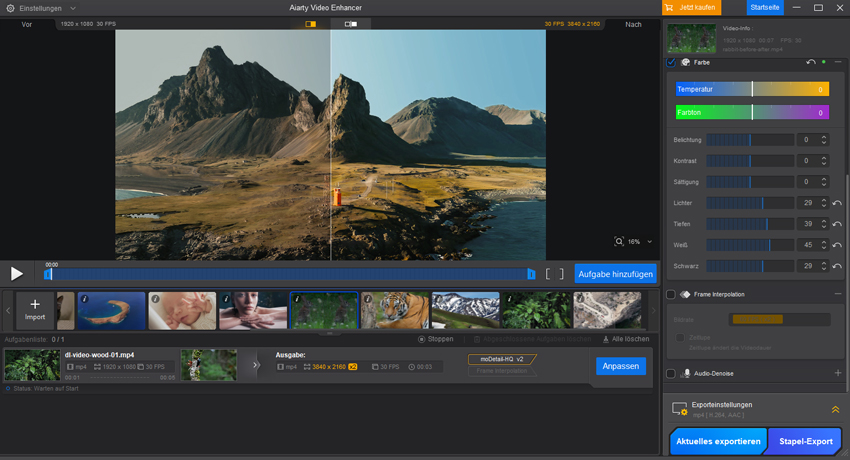The image size is (850, 460).
Task: Click the left bracket set-start marker
Action: point(548,274)
